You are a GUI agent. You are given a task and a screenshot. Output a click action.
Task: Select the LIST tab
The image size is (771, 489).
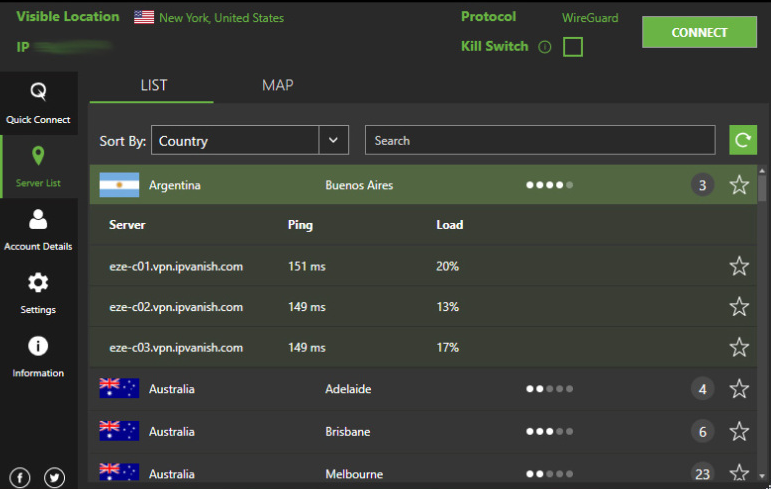(x=152, y=85)
